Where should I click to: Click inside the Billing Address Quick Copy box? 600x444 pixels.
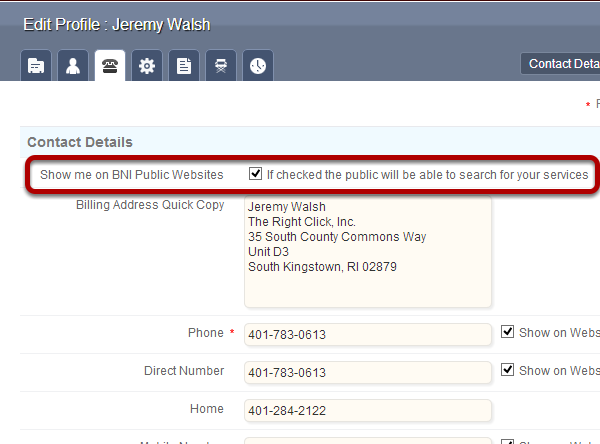point(368,251)
